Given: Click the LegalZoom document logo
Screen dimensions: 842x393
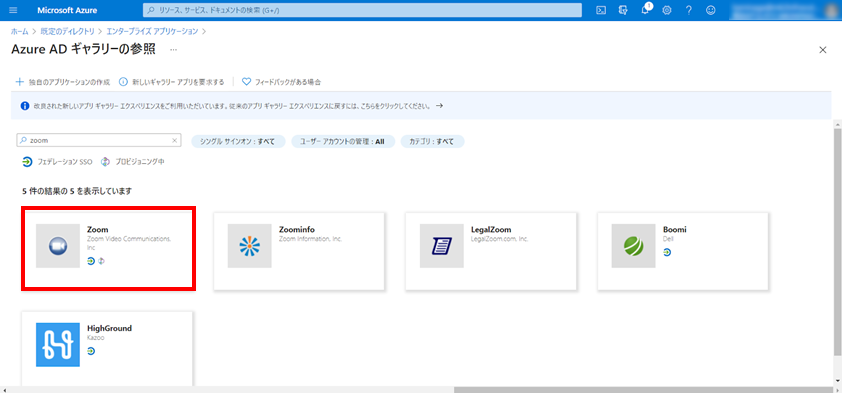Looking at the screenshot, I should click(442, 246).
